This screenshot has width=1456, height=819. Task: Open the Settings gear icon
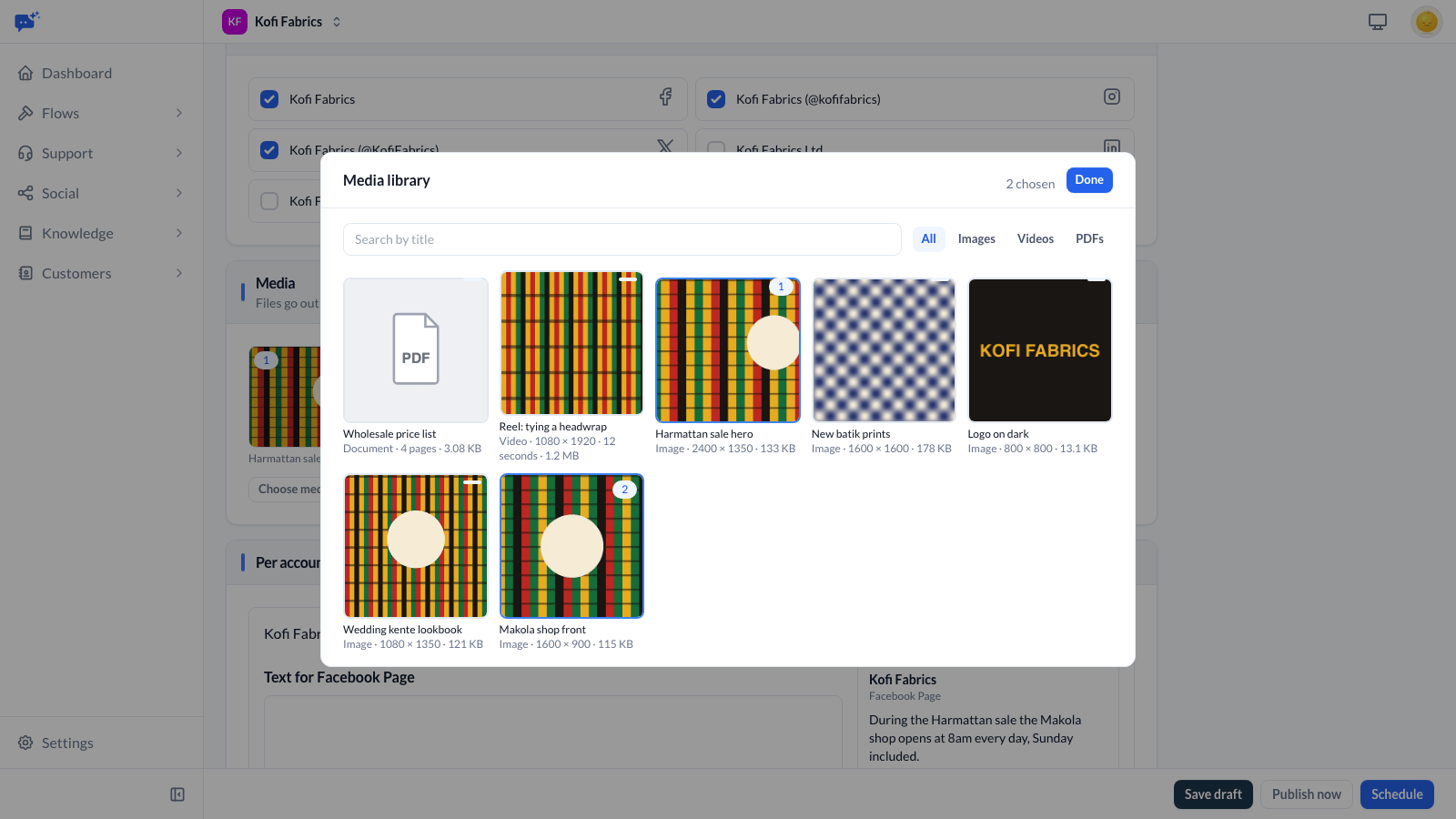pos(25,743)
